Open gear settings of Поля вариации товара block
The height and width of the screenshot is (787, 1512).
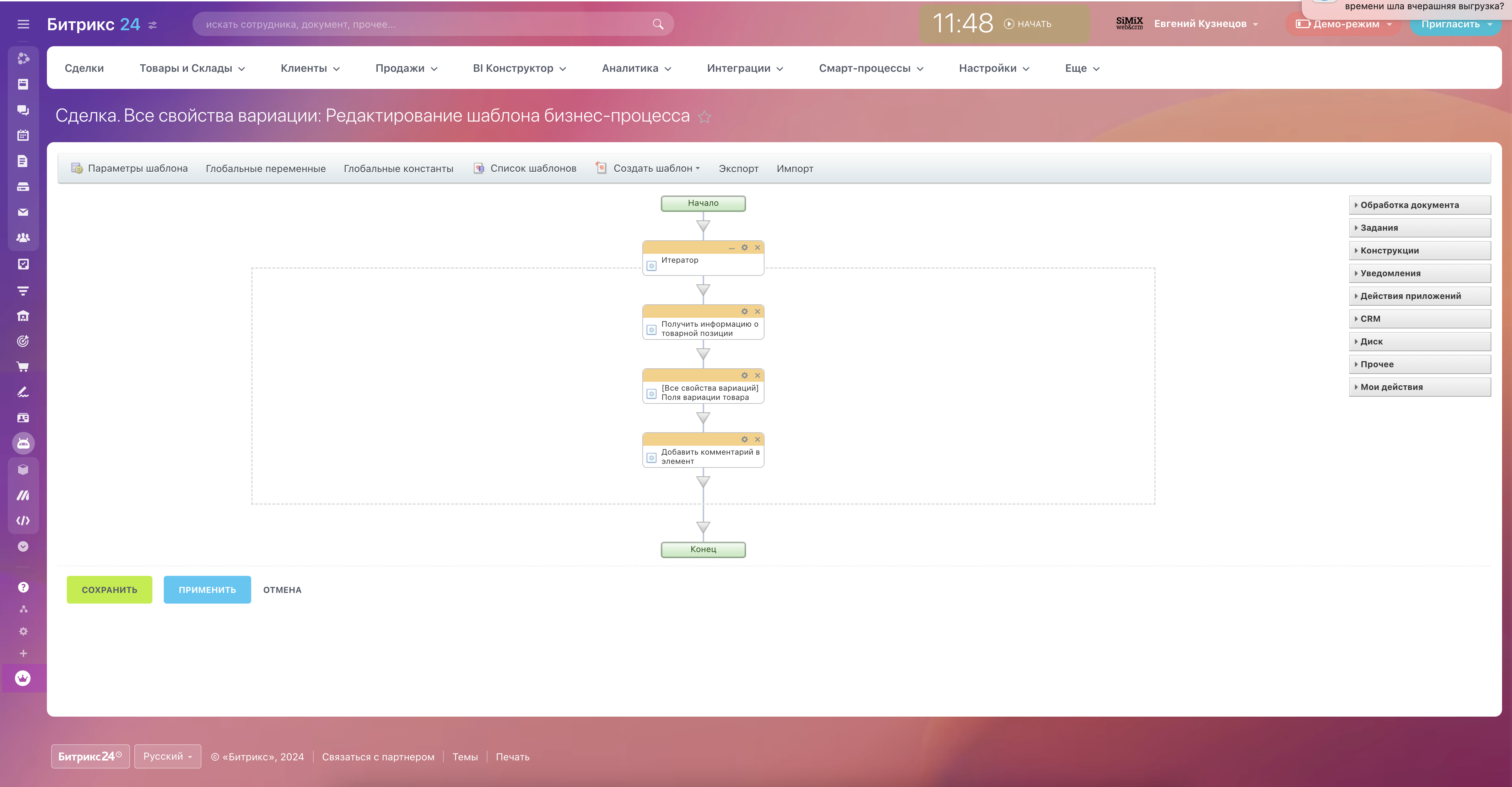(x=744, y=375)
